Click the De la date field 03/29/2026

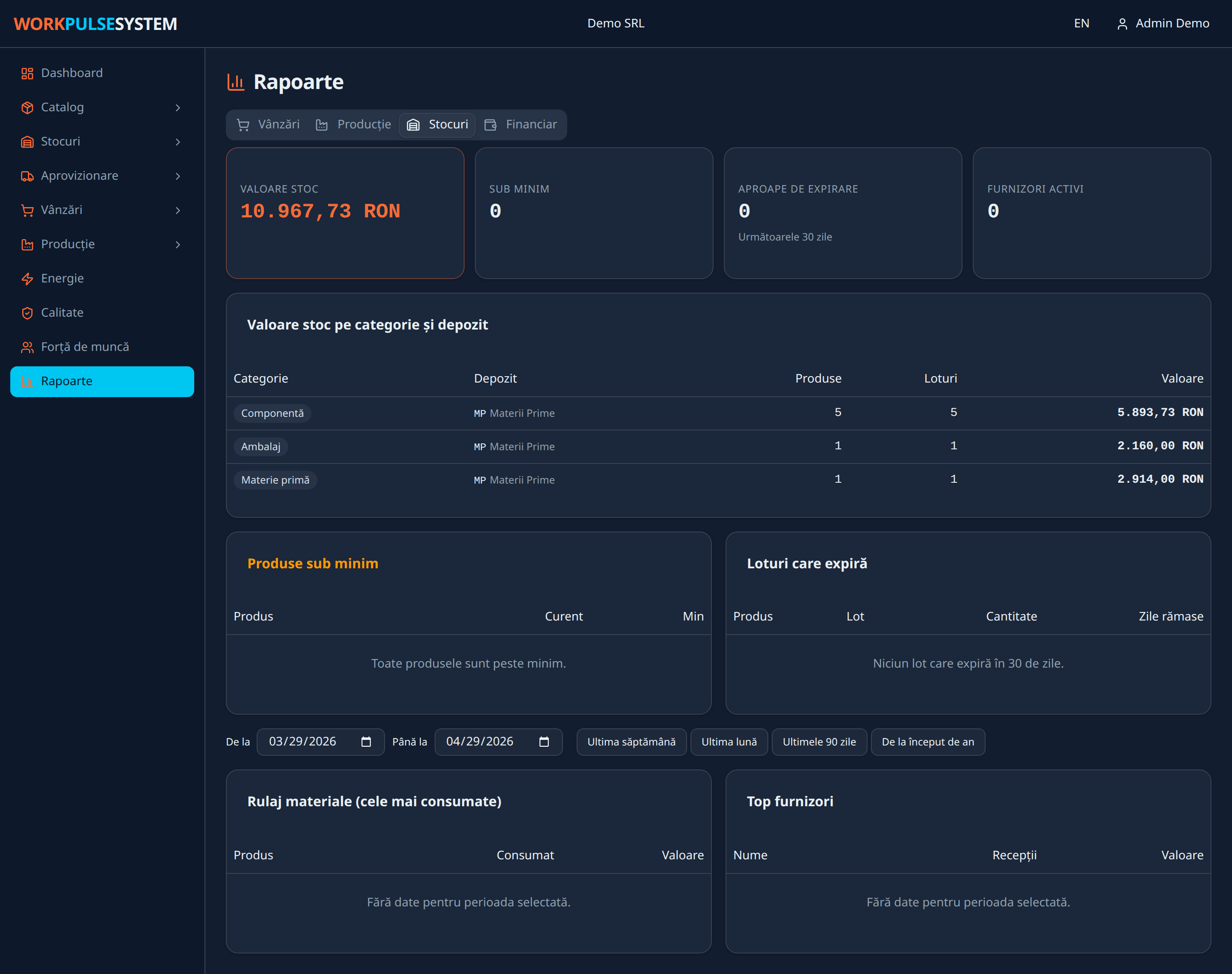pyautogui.click(x=320, y=742)
